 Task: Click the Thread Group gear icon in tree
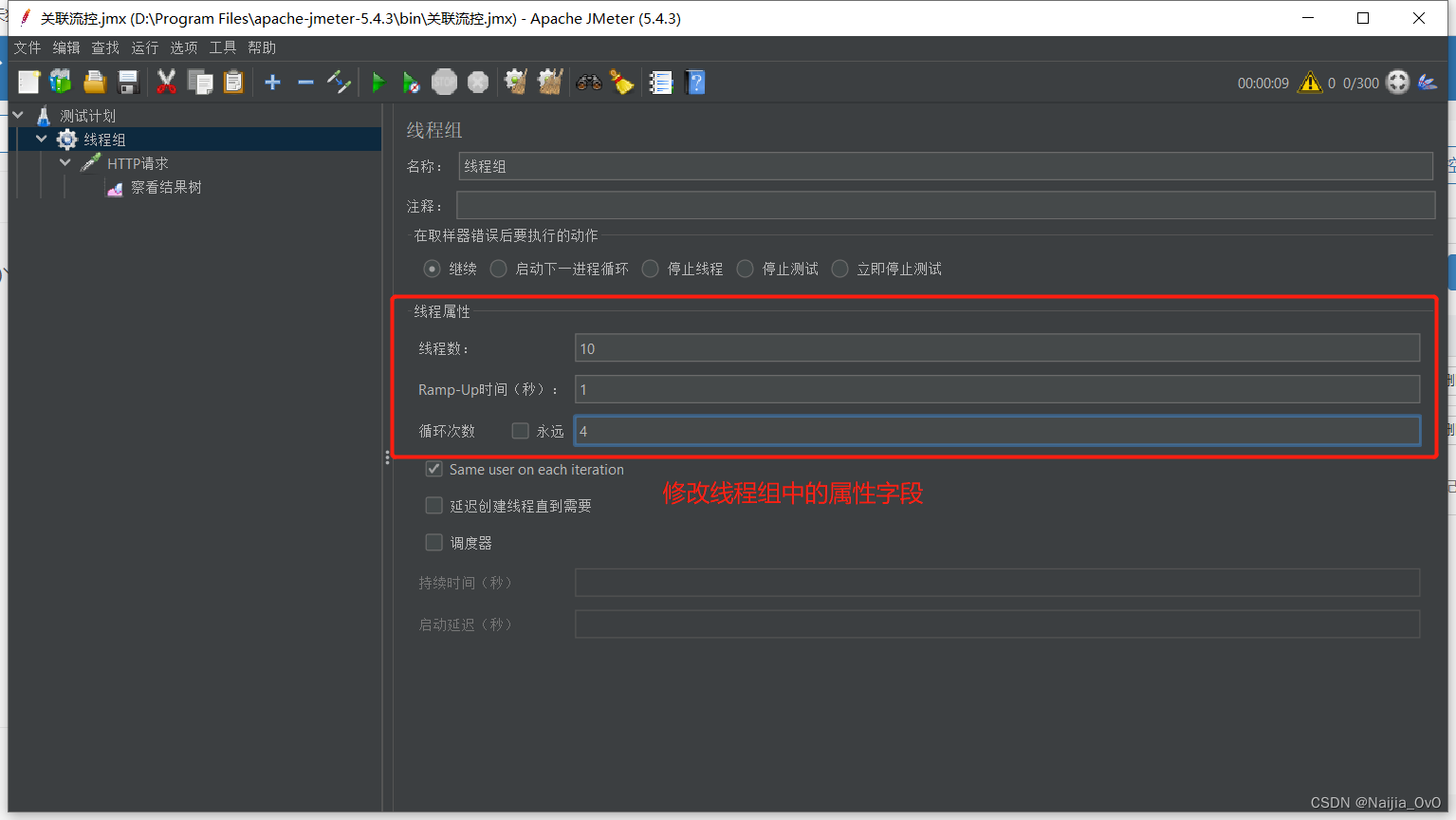point(67,140)
